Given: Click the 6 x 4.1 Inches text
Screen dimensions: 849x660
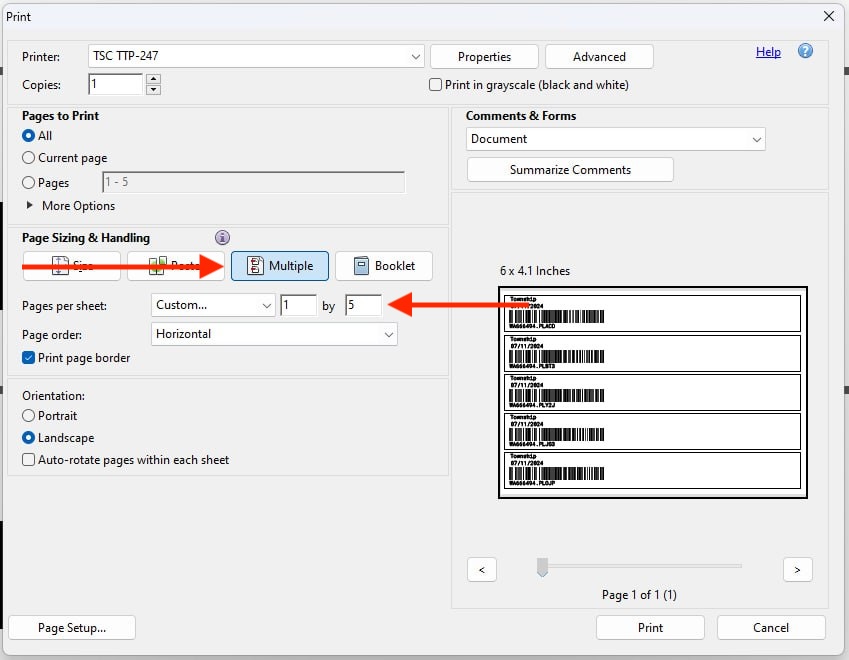Looking at the screenshot, I should click(535, 271).
